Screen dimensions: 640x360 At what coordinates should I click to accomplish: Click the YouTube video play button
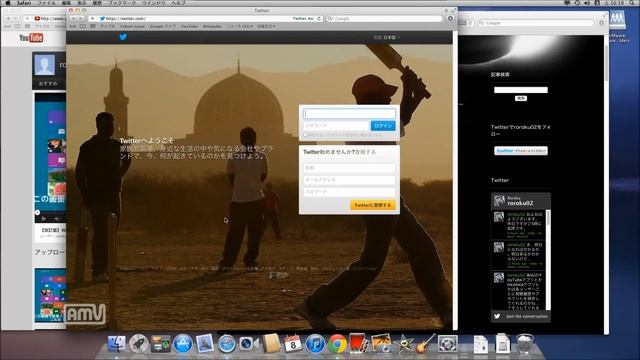click(x=44, y=219)
